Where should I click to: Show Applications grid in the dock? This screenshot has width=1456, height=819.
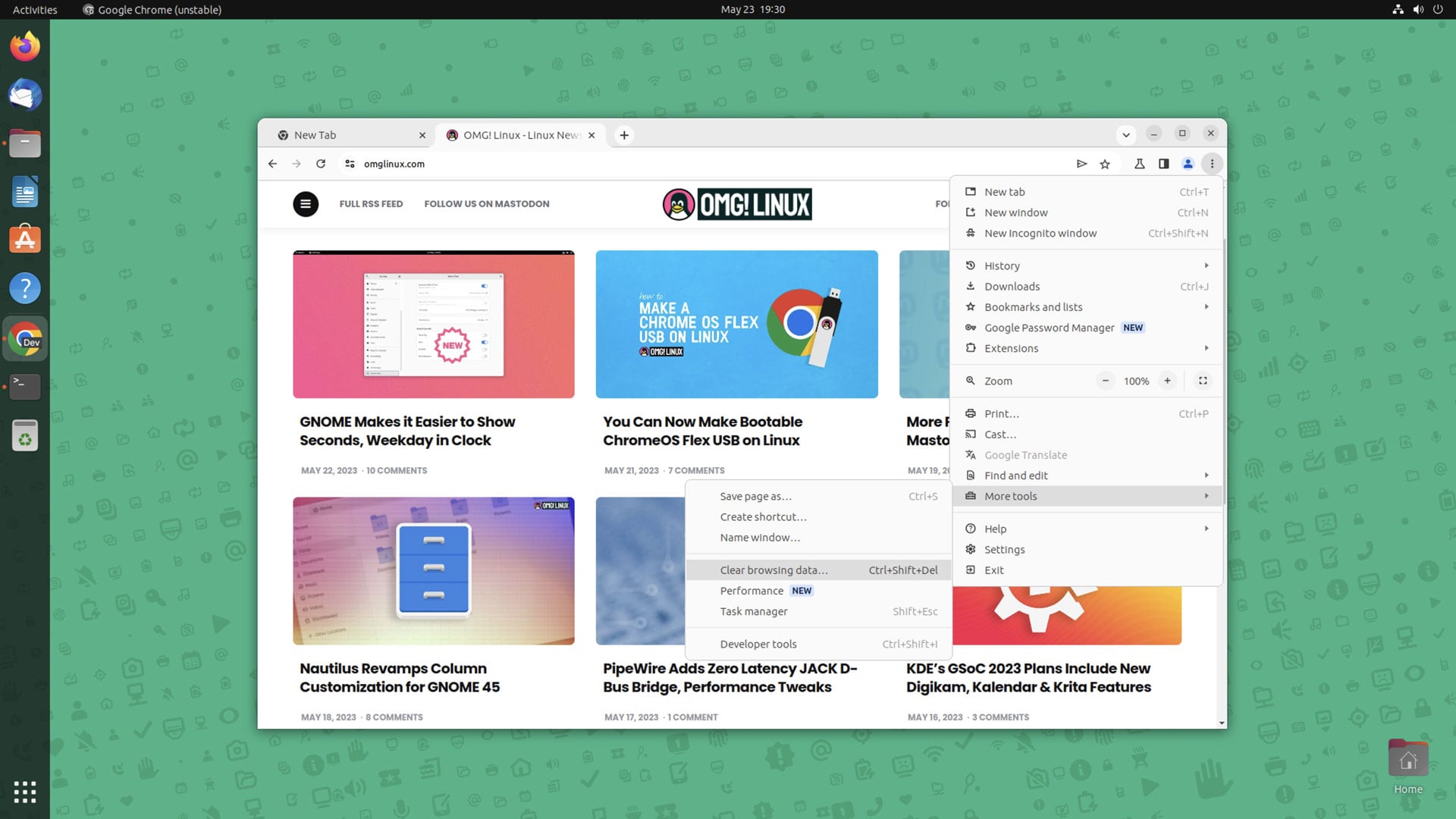pyautogui.click(x=25, y=792)
